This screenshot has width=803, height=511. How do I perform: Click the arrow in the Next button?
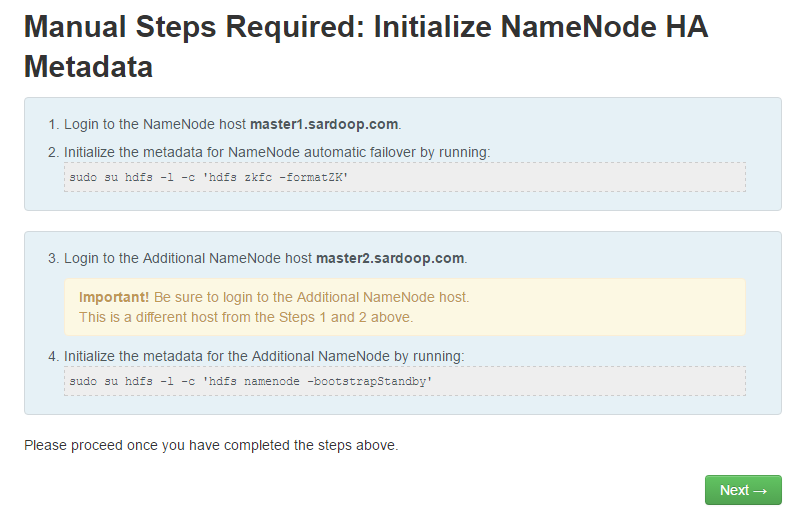point(760,490)
